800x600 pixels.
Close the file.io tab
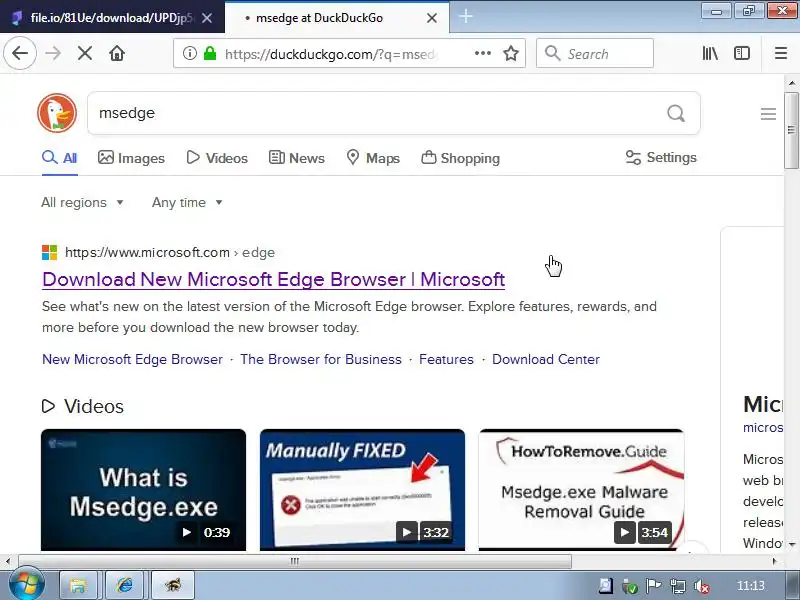pyautogui.click(x=207, y=18)
